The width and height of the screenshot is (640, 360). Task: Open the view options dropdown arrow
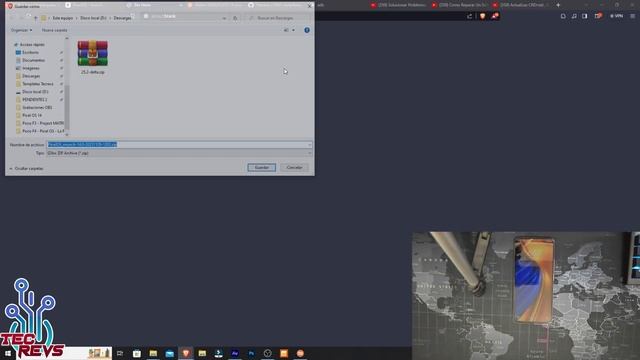(x=293, y=30)
